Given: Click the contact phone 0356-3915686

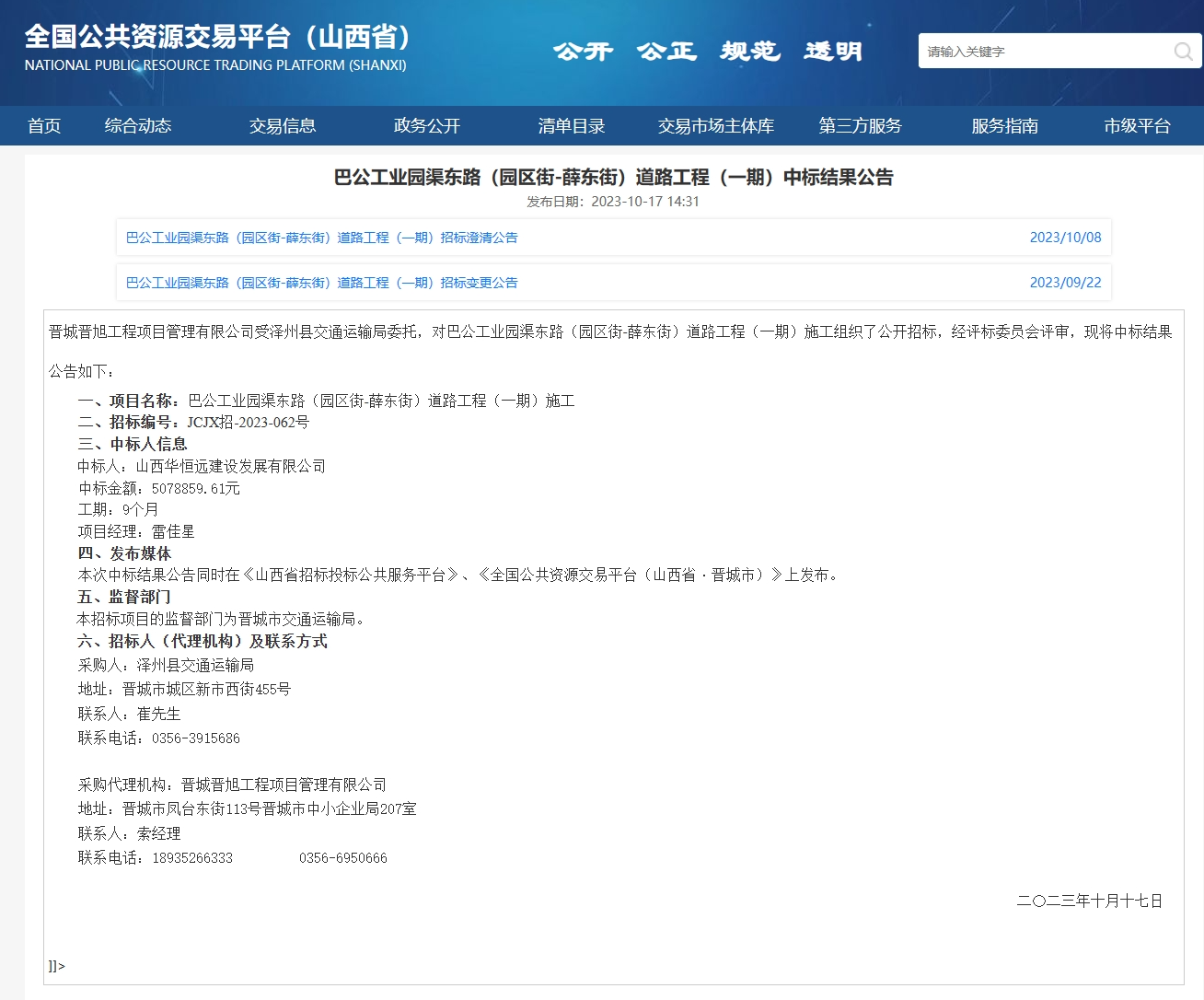Looking at the screenshot, I should coord(195,738).
